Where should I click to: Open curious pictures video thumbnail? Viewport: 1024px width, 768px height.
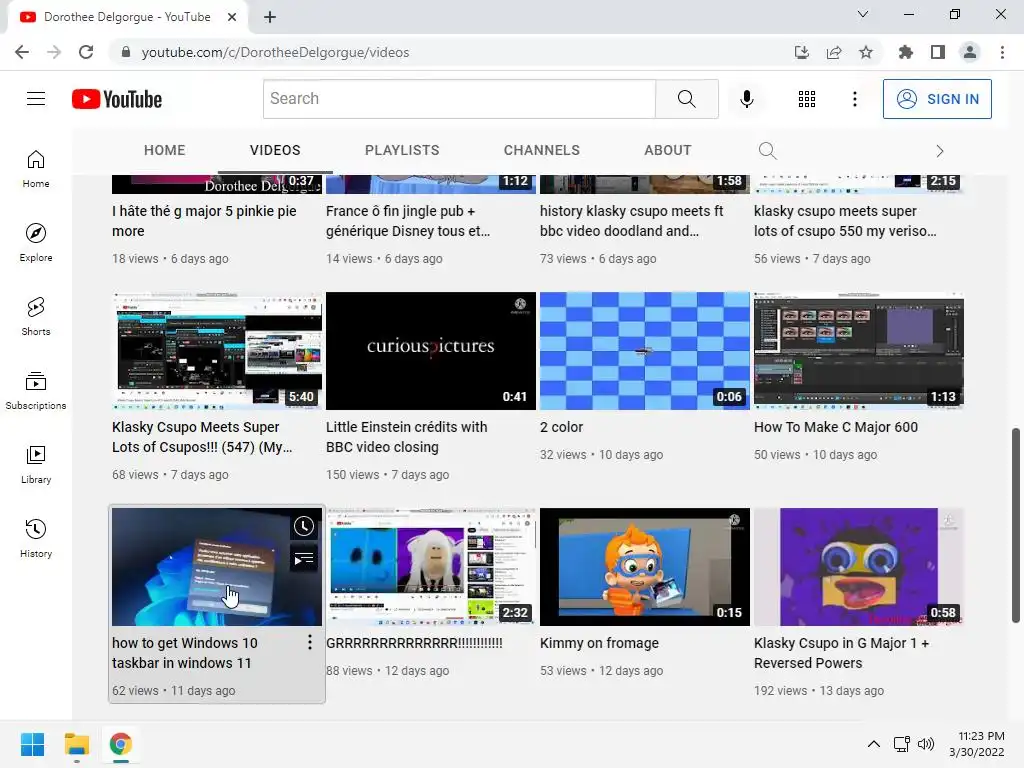click(430, 351)
